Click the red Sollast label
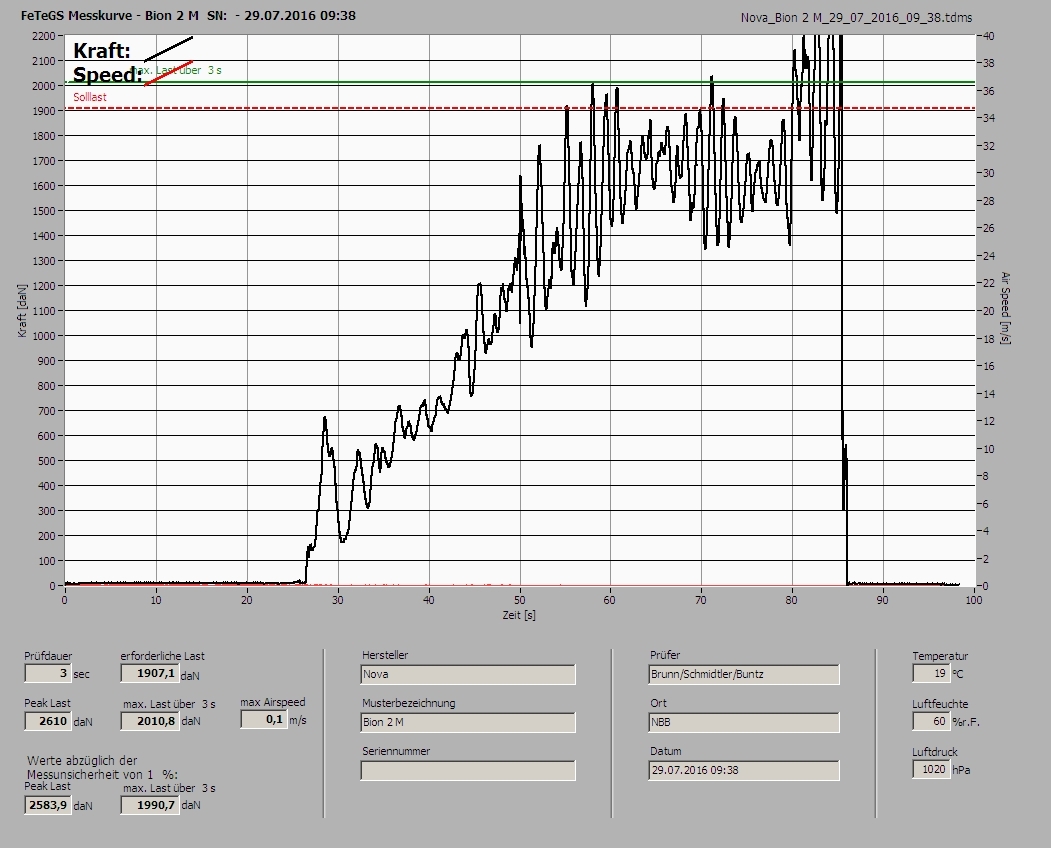 click(x=90, y=97)
